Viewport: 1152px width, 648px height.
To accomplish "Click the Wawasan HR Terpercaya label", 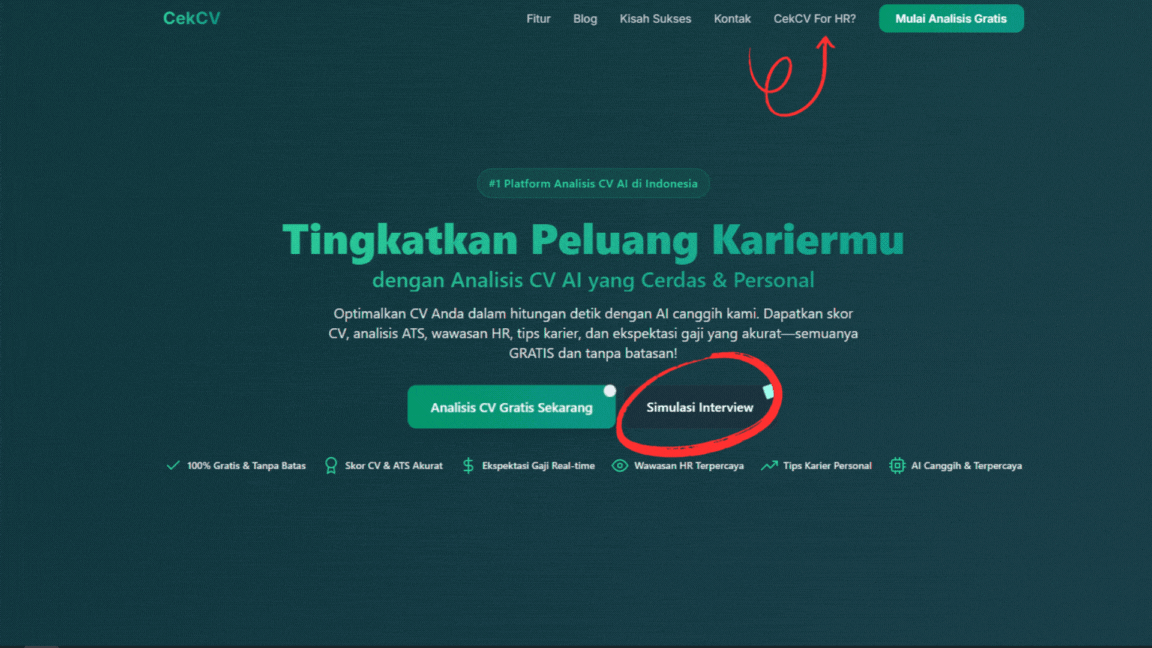I will tap(688, 466).
